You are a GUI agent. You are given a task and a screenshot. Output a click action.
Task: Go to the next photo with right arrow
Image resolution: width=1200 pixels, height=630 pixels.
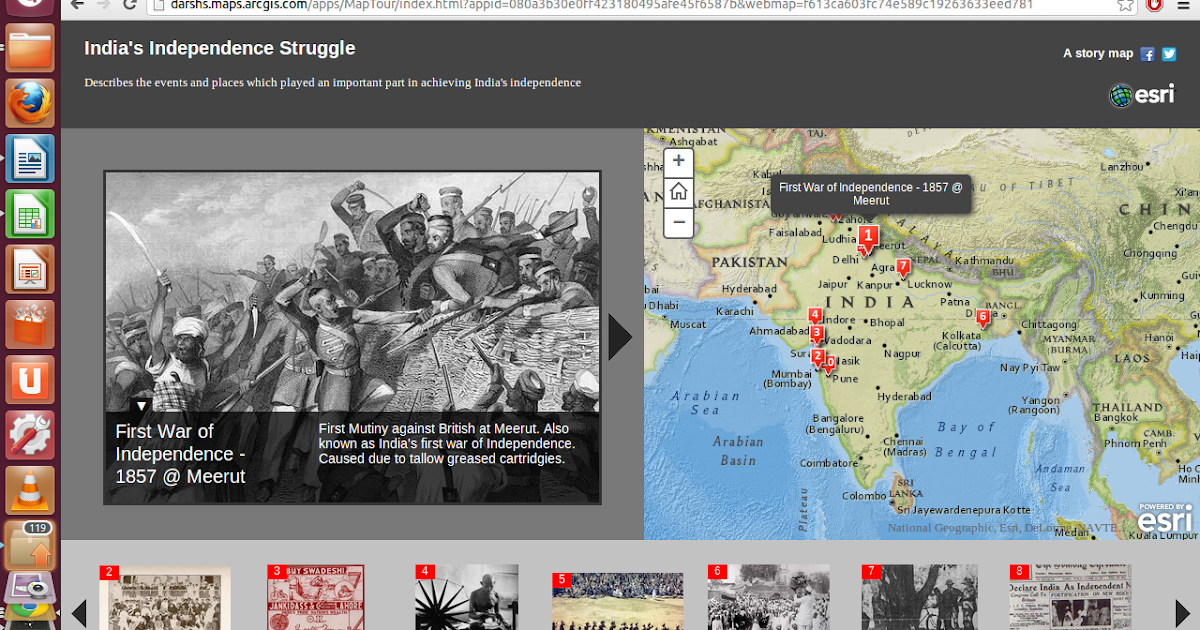click(620, 337)
